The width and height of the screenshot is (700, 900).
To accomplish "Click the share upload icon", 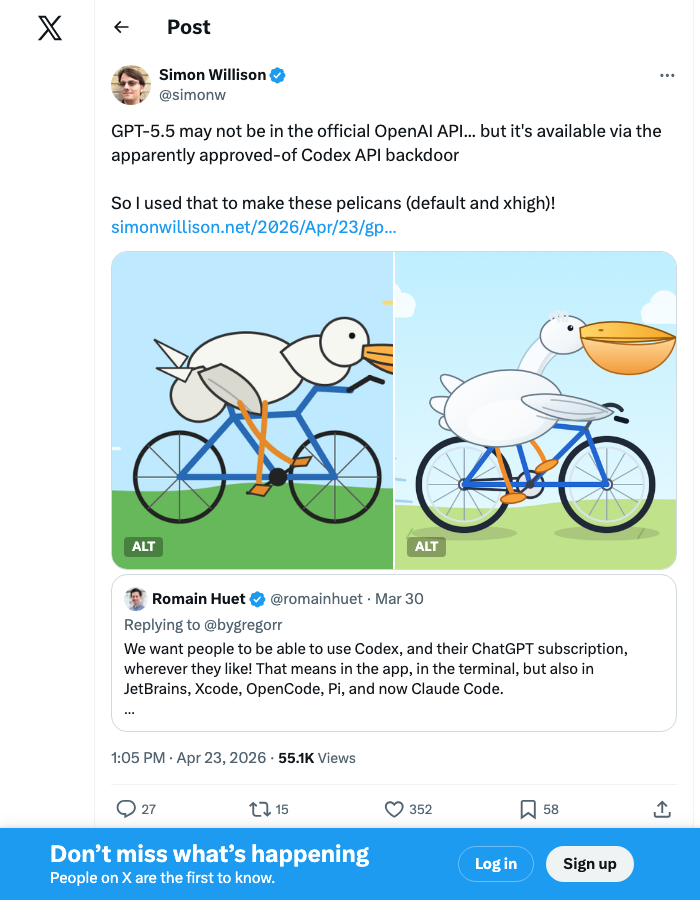I will (x=662, y=809).
